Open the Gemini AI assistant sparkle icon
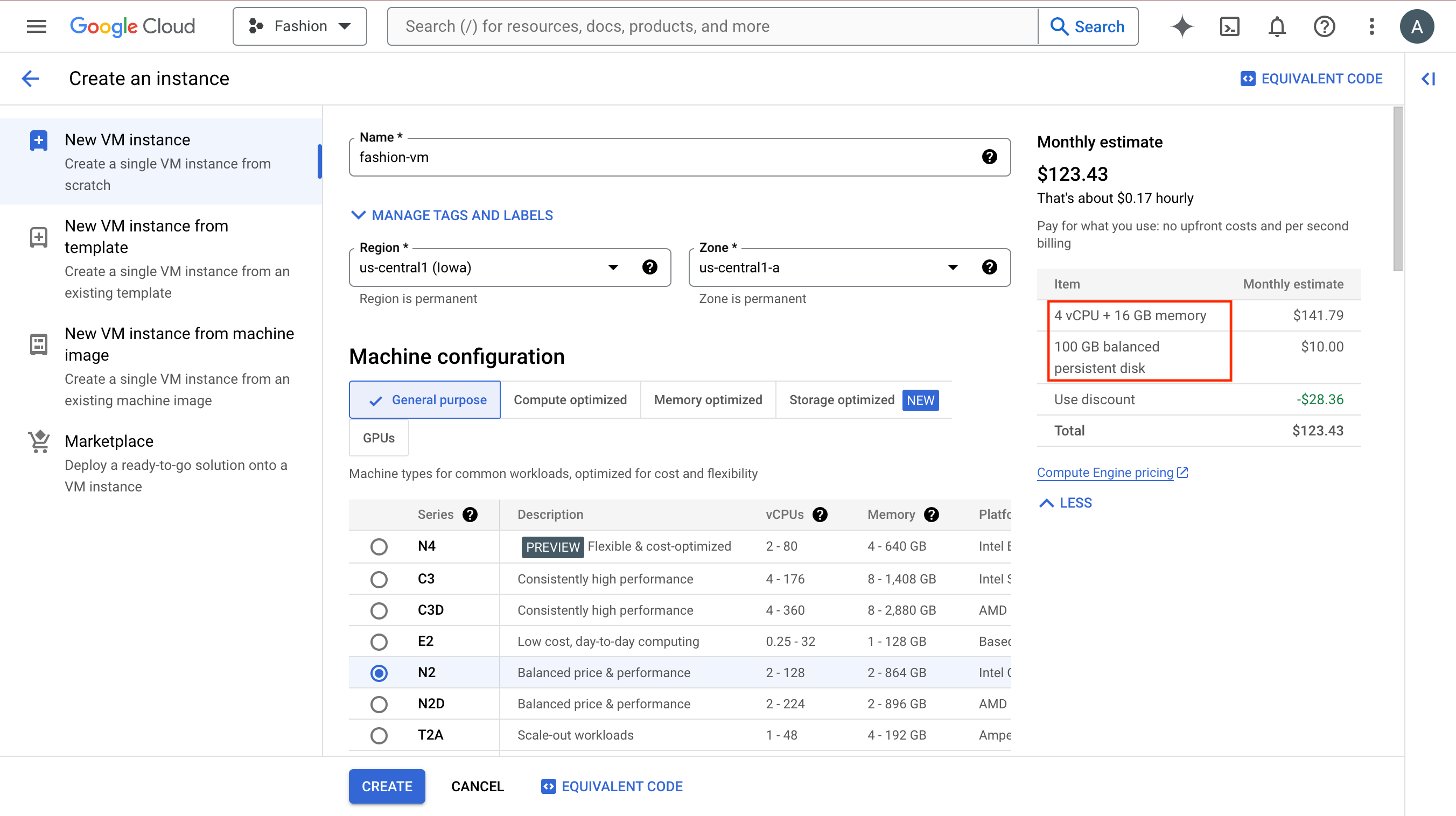1456x816 pixels. click(x=1182, y=26)
